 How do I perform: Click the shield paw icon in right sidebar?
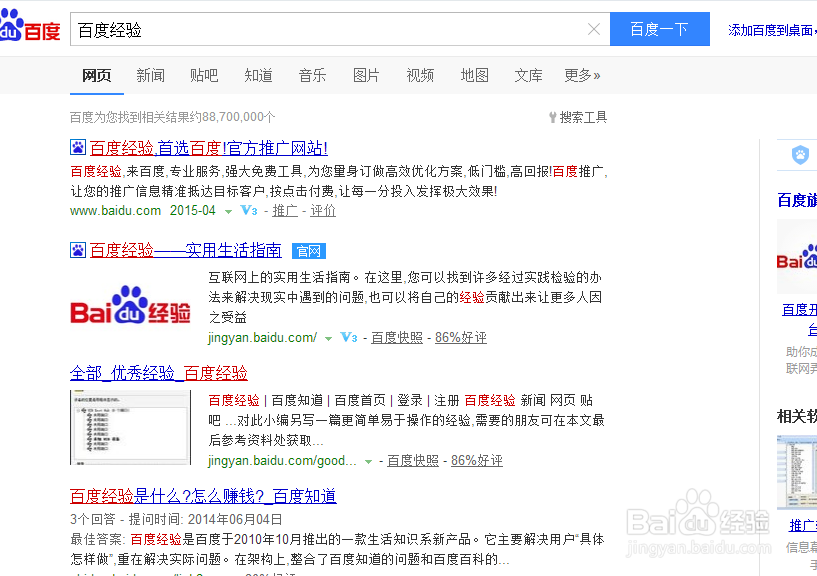click(x=800, y=155)
